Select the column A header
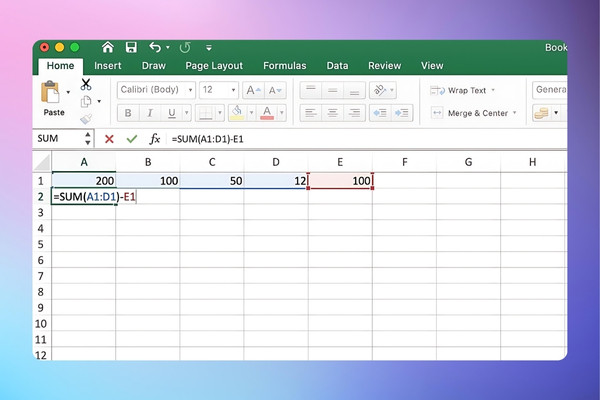This screenshot has height=400, width=600. click(84, 162)
